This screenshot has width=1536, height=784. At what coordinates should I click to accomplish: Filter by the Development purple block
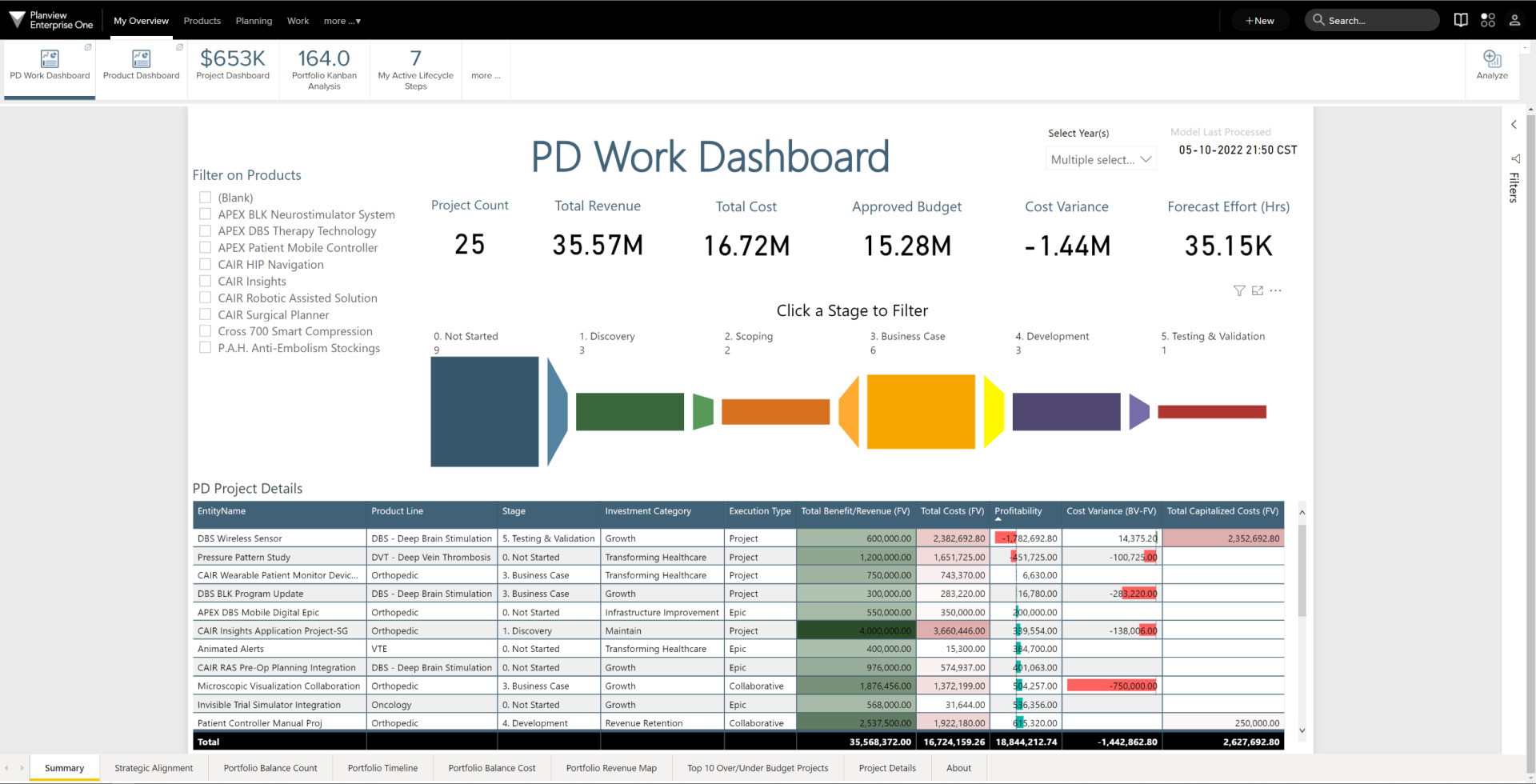pos(1066,412)
